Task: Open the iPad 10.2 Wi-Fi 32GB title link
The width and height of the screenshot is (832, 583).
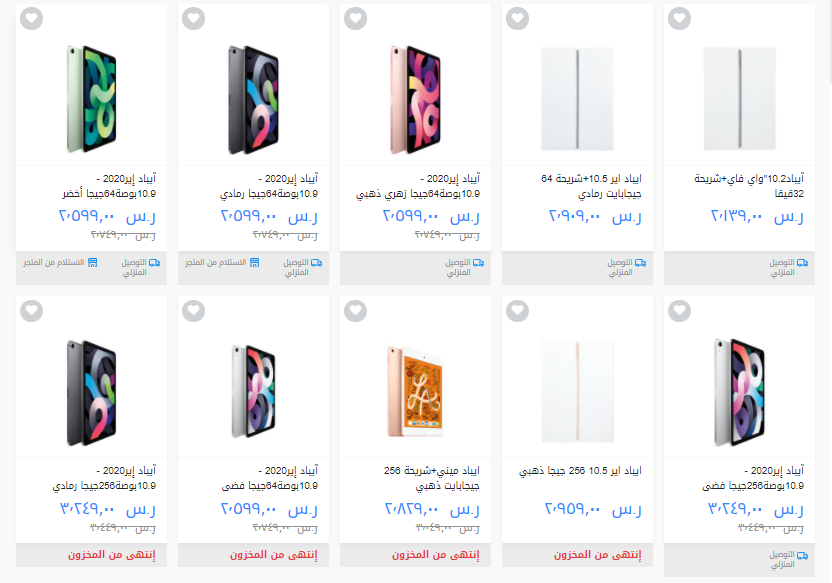Action: click(749, 186)
